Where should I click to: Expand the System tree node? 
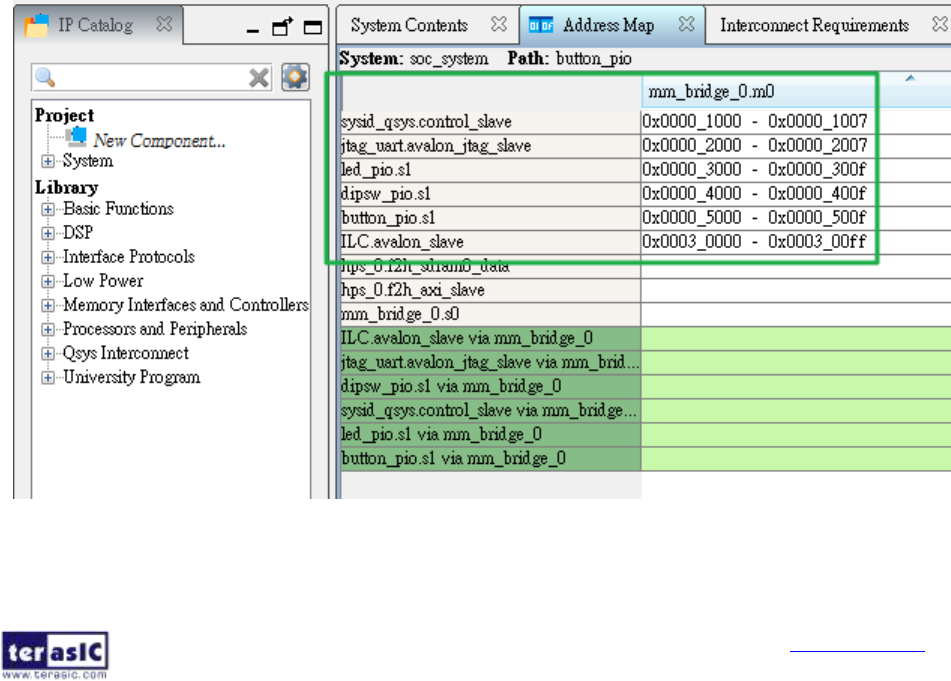coord(48,161)
